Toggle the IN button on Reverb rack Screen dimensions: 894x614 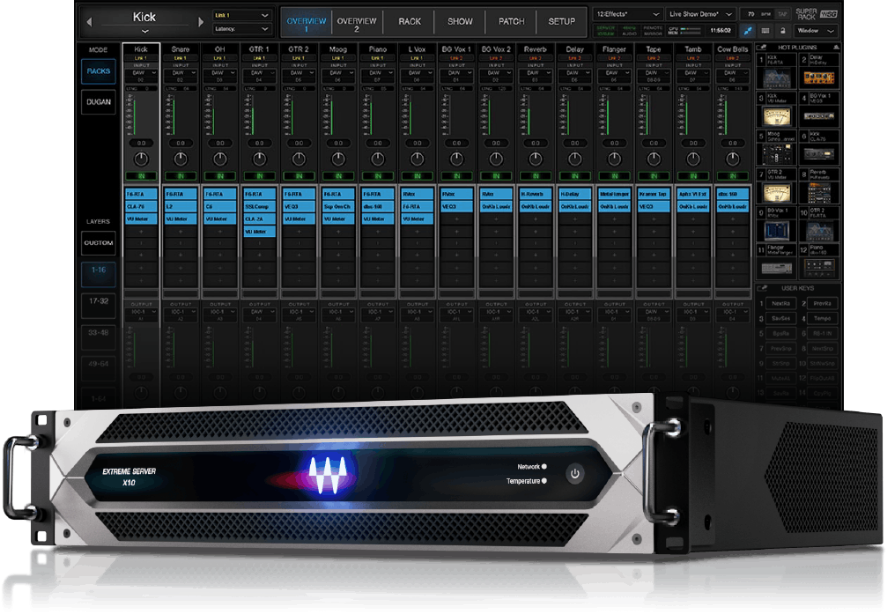coord(535,176)
